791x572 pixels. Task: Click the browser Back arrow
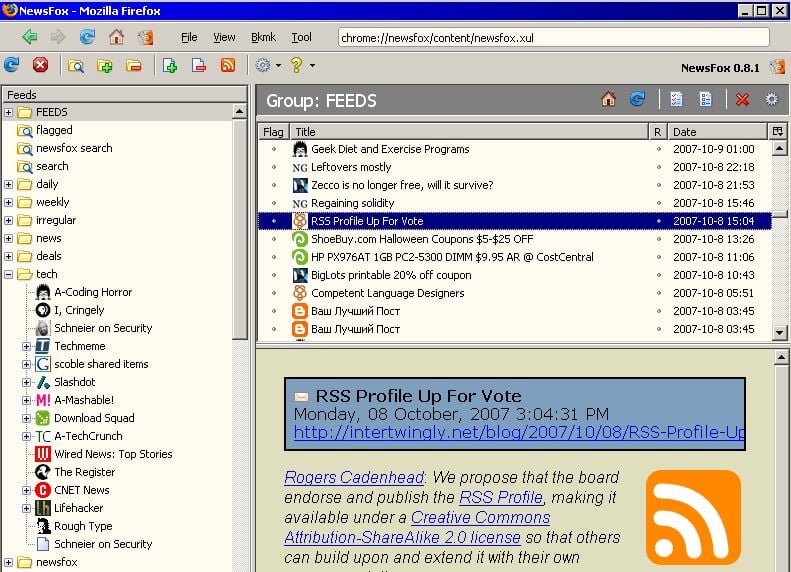pyautogui.click(x=30, y=37)
